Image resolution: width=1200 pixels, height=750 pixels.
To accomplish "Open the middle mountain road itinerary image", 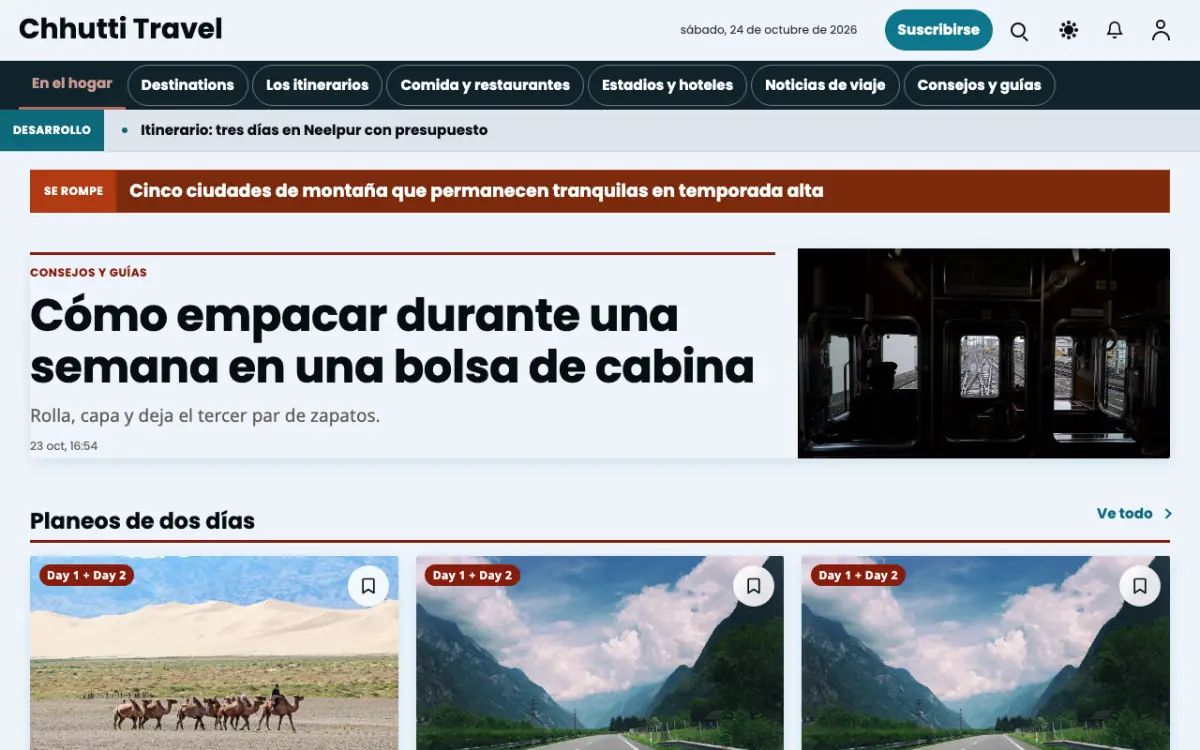I will pos(600,653).
